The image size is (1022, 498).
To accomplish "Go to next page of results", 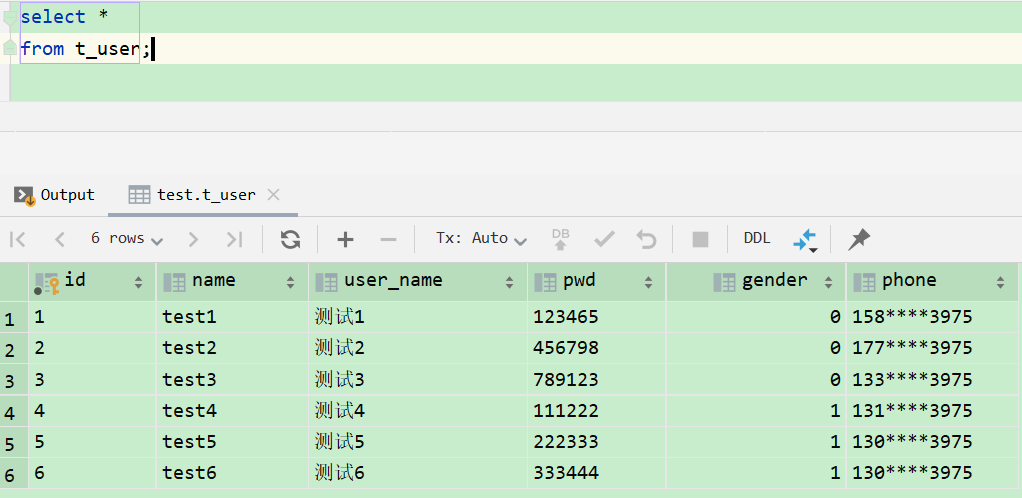I will point(193,239).
